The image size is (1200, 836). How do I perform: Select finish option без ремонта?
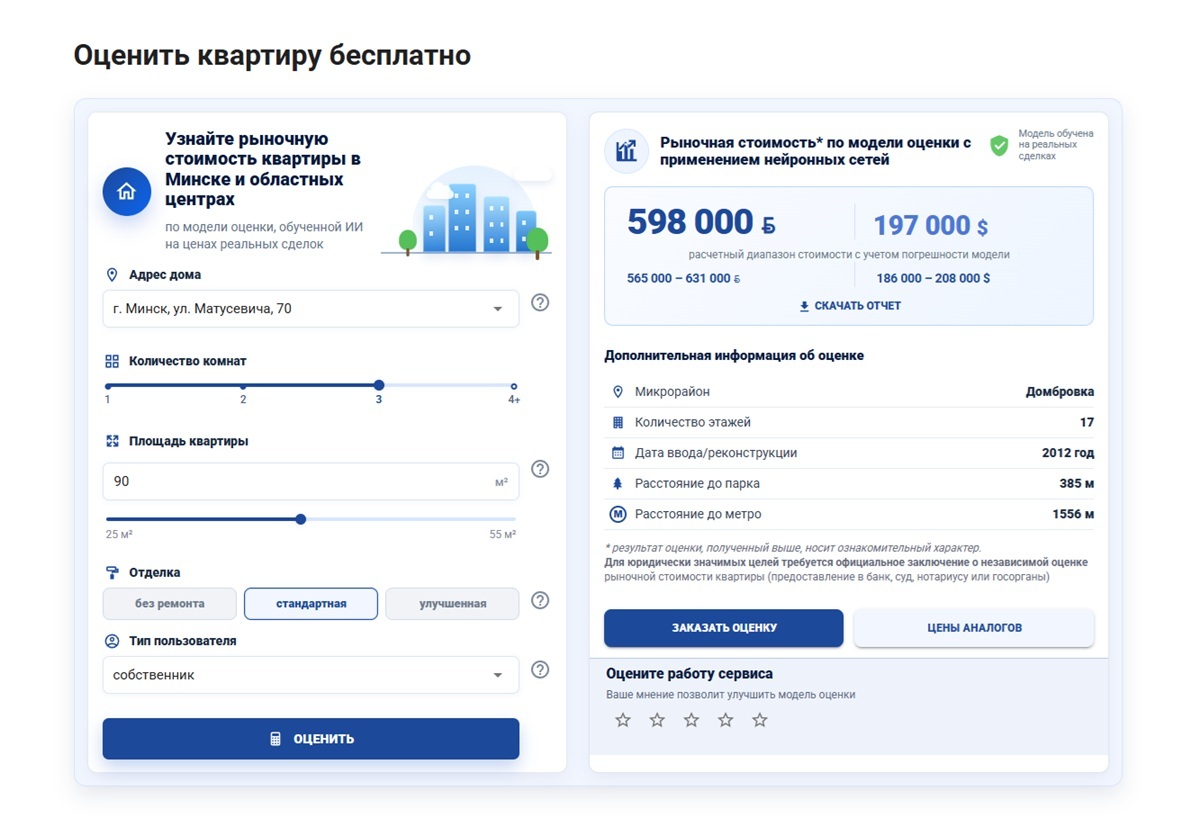coord(170,604)
